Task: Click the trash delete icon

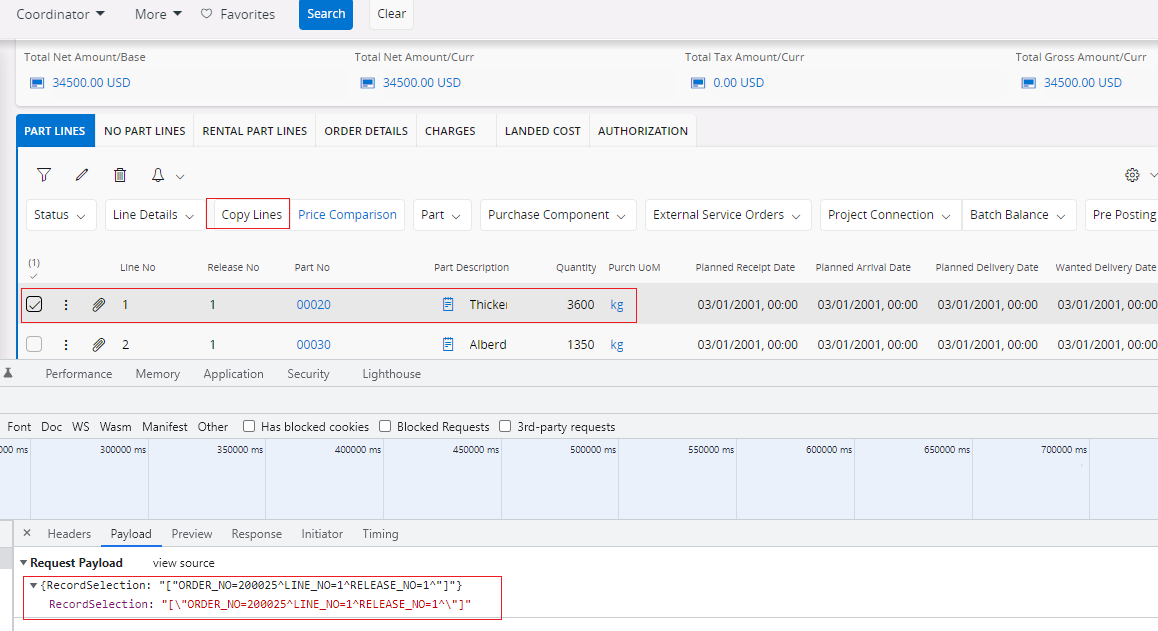Action: point(120,175)
